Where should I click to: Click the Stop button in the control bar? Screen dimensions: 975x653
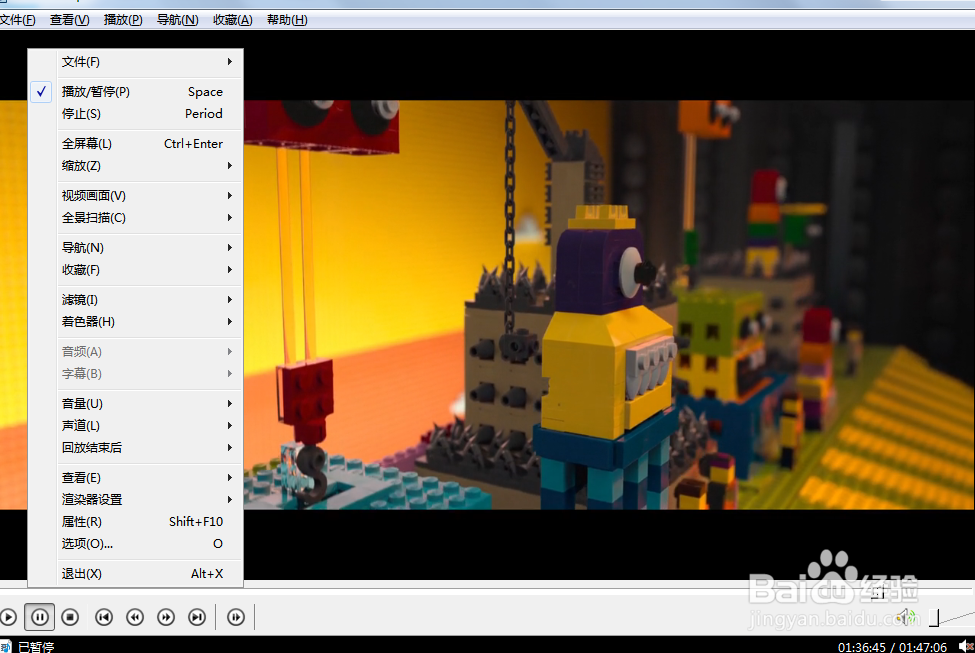(70, 617)
